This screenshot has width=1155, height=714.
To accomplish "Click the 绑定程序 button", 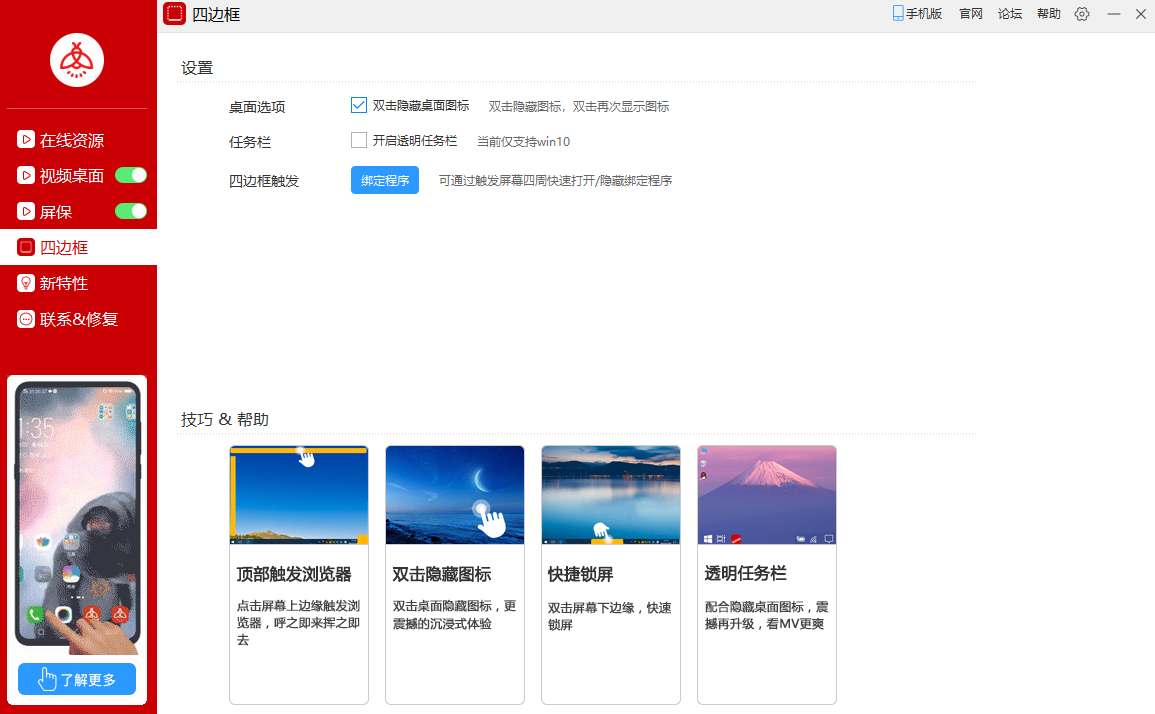I will 385,181.
